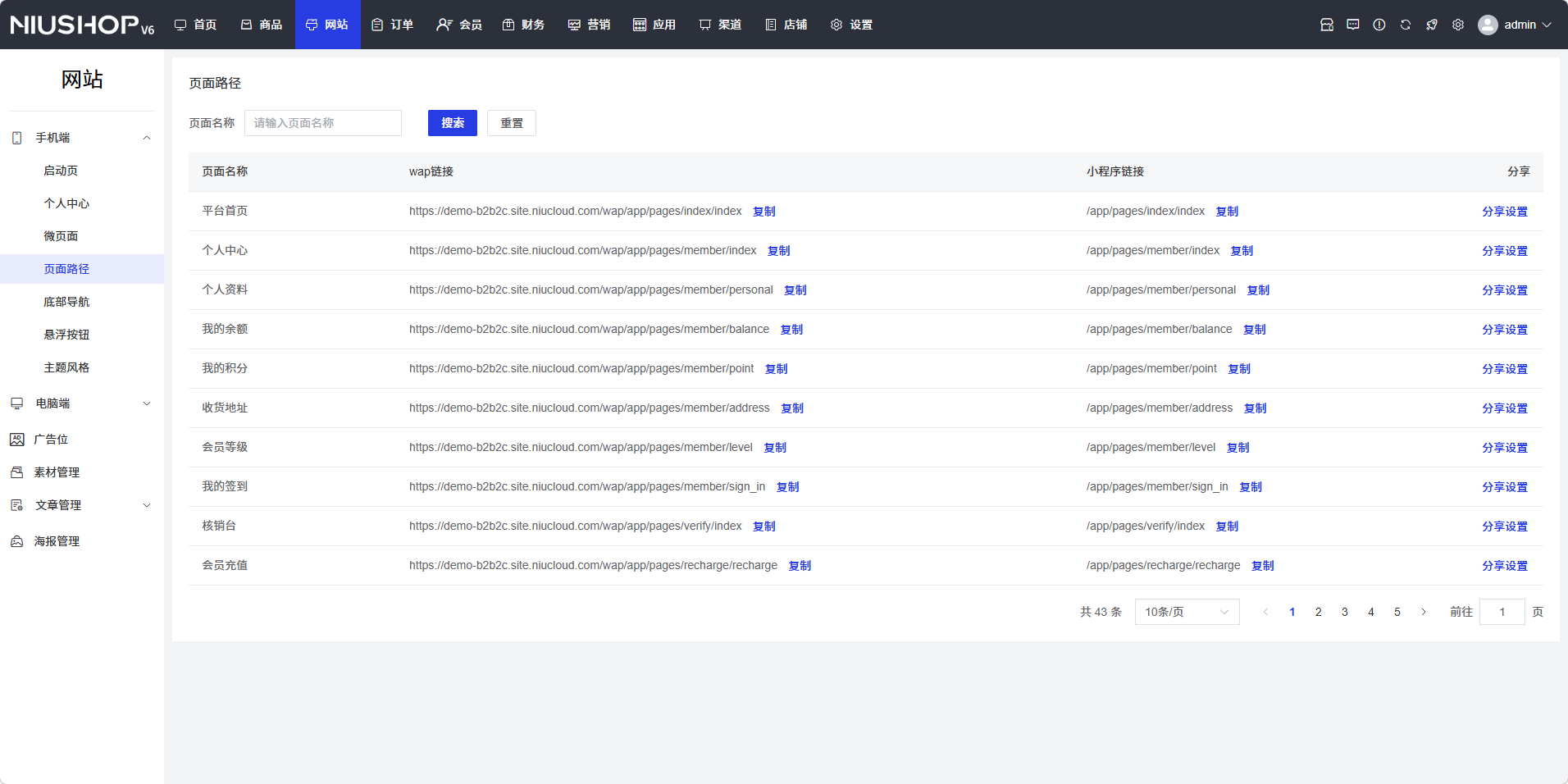Expand the 文章管理 sidebar section
This screenshot has height=784, width=1568.
click(147, 505)
